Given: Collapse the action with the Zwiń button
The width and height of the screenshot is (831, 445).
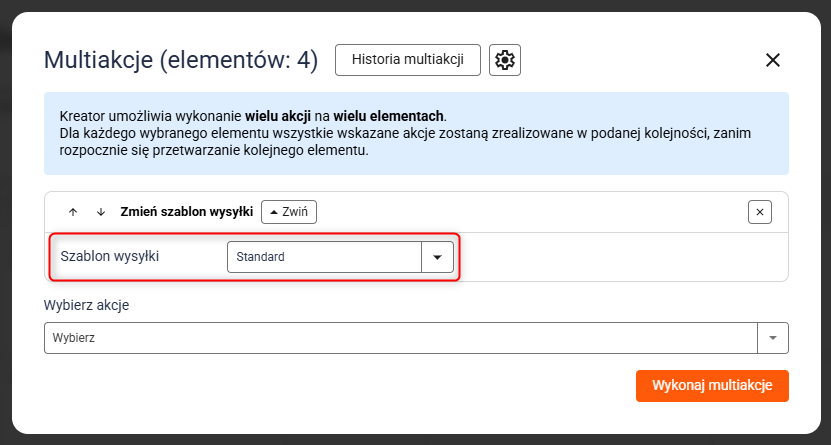Looking at the screenshot, I should [289, 212].
